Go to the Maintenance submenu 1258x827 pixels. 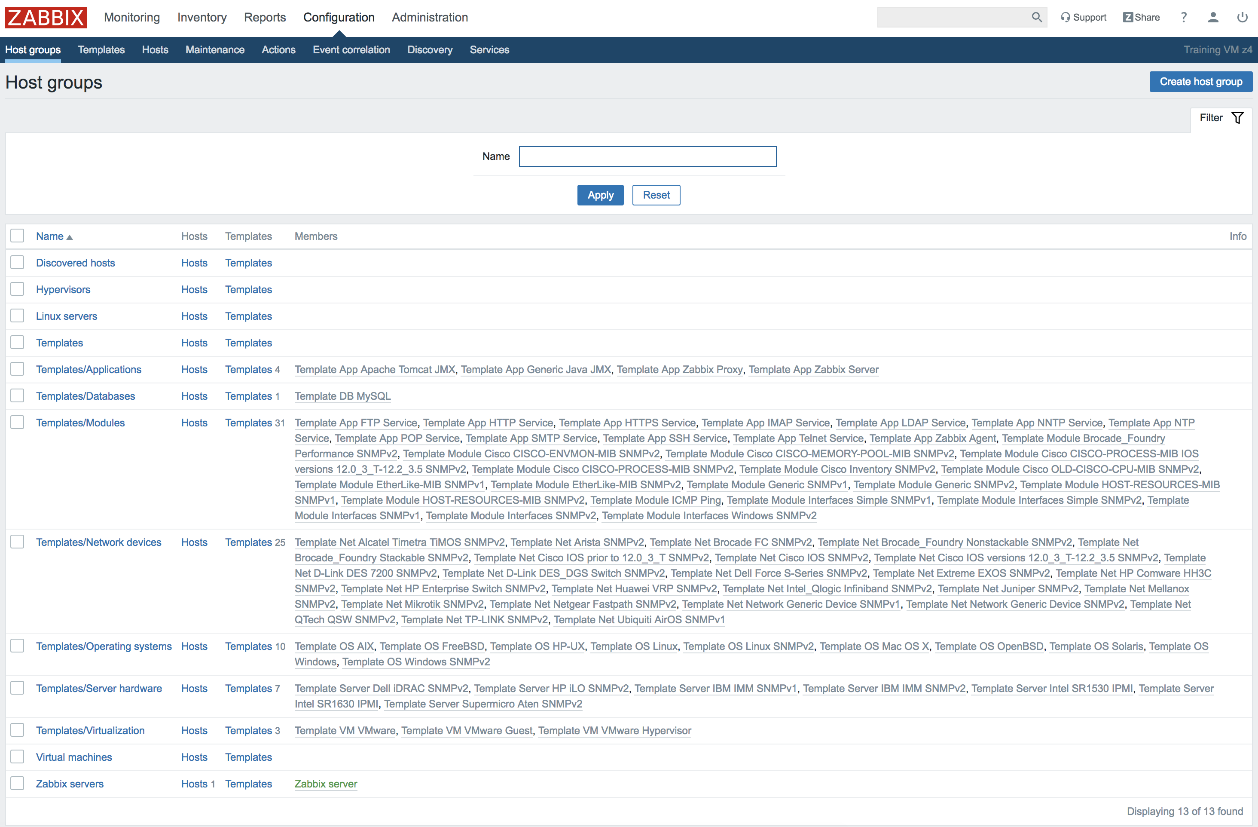coord(215,50)
